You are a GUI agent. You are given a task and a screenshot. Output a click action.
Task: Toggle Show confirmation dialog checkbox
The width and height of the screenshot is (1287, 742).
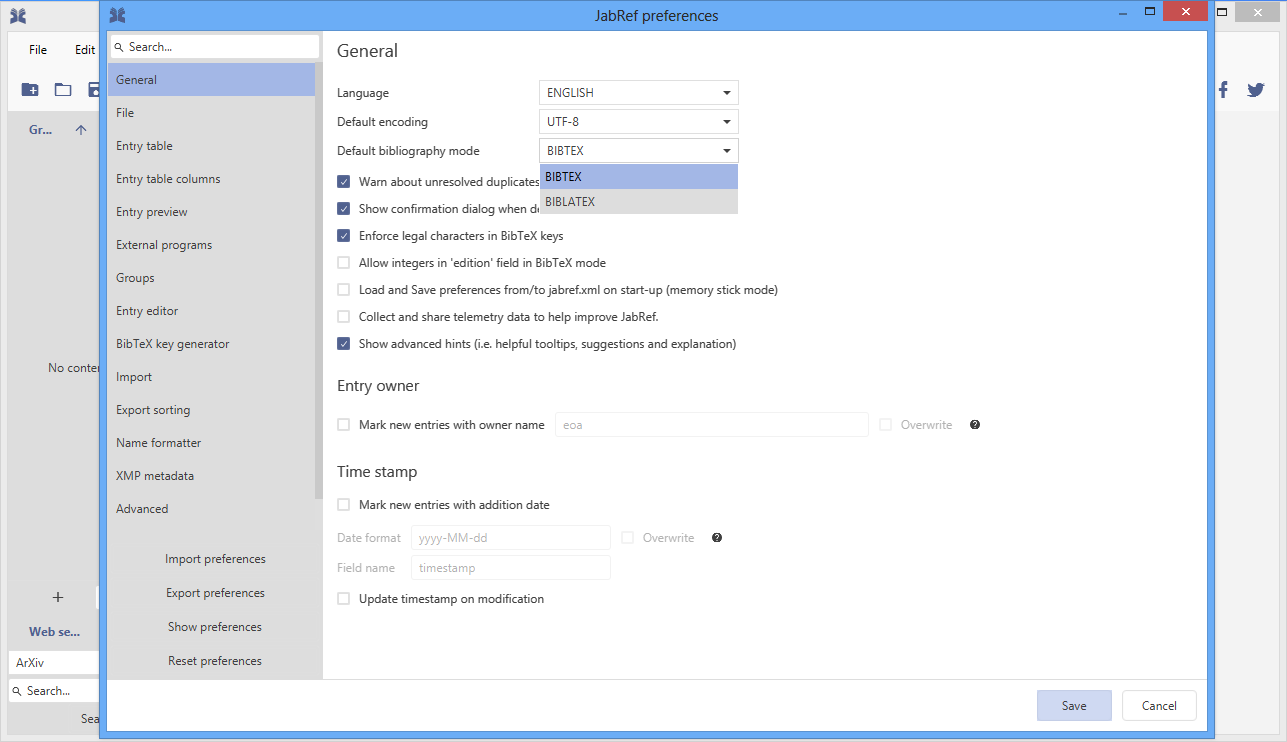(x=344, y=209)
